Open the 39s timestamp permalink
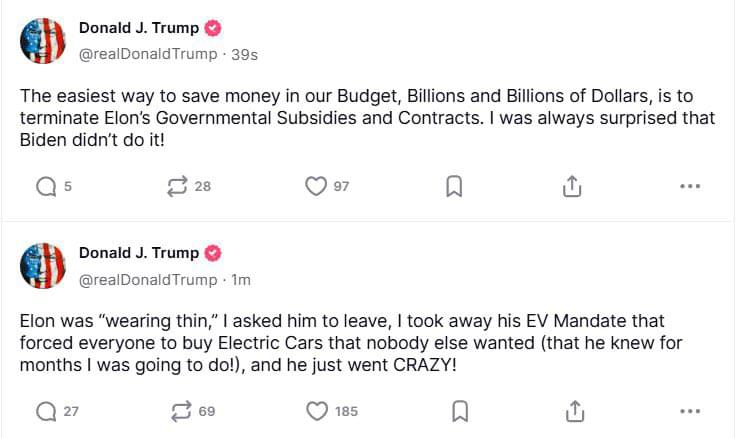This screenshot has height=438, width=744. tap(244, 55)
